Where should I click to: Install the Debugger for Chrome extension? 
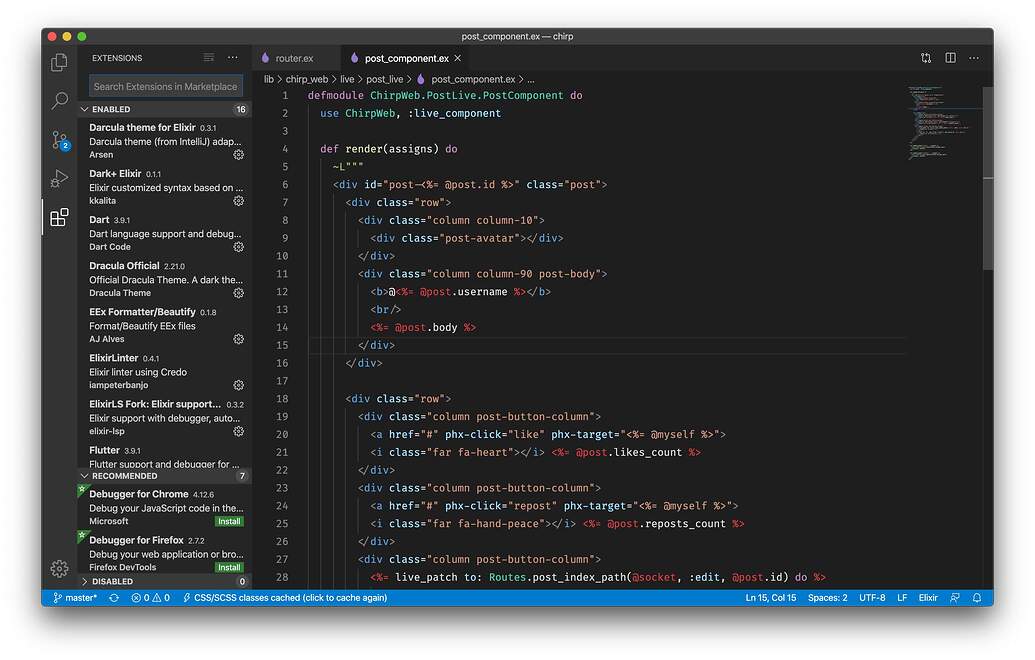(x=229, y=521)
